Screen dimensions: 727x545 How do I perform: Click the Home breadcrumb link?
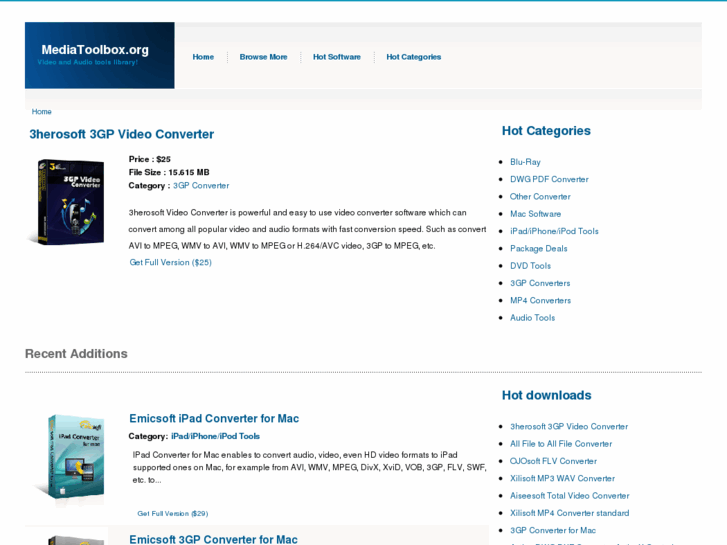[41, 112]
